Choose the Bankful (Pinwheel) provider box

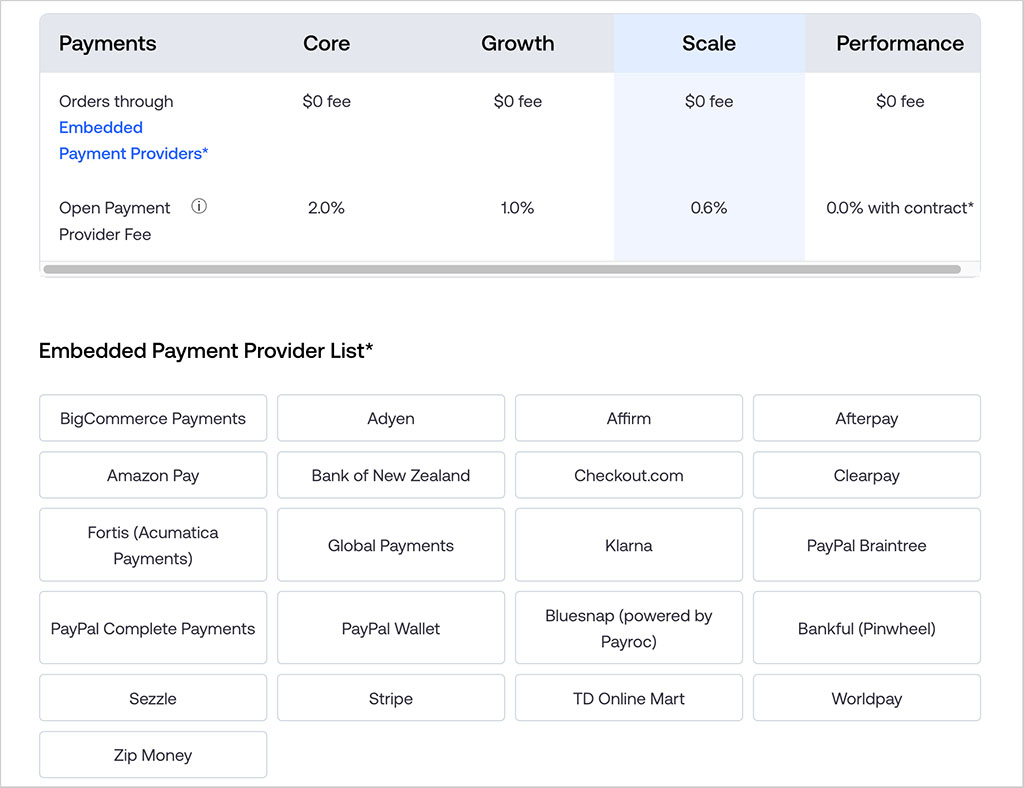click(x=867, y=627)
